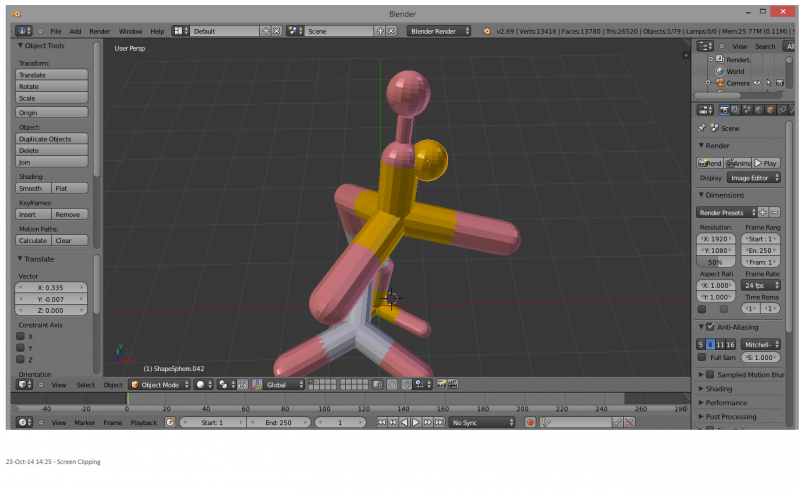Click the record auto-keyframe button in timeline
The height and width of the screenshot is (492, 800).
pos(531,423)
